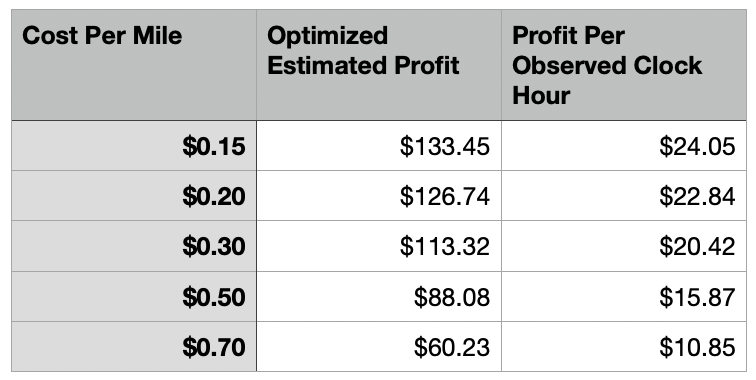Click the $0.50 cost per mile cell
The width and height of the screenshot is (756, 380).
pos(134,296)
